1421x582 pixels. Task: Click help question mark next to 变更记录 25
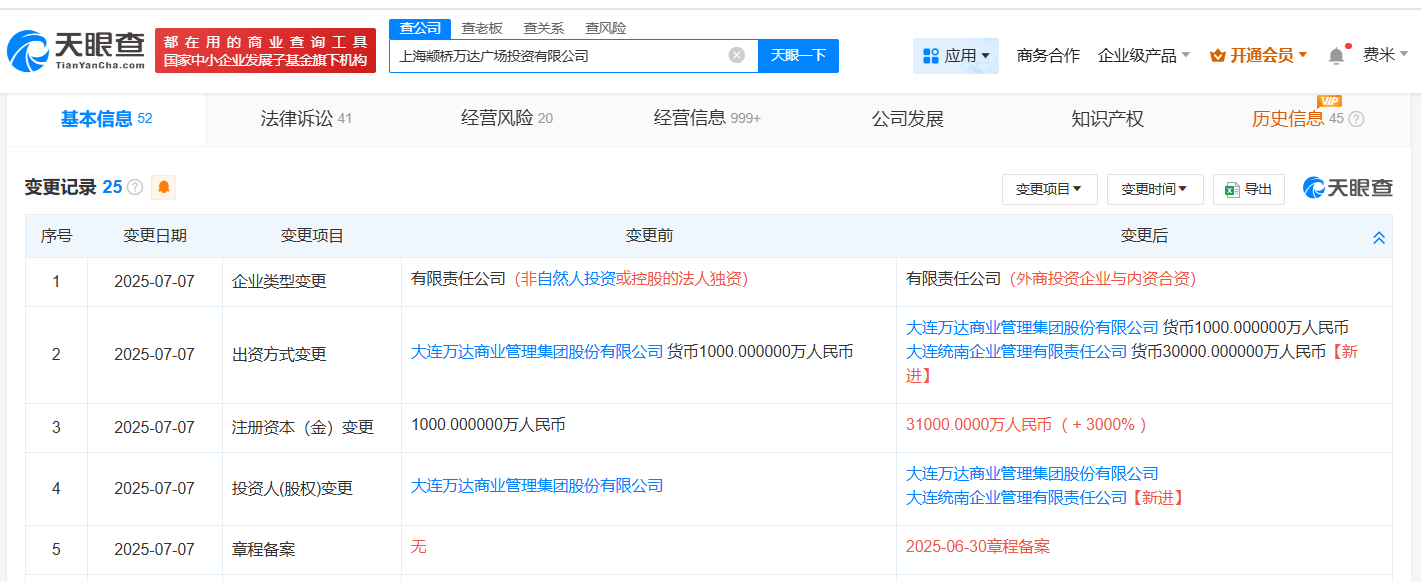point(135,187)
